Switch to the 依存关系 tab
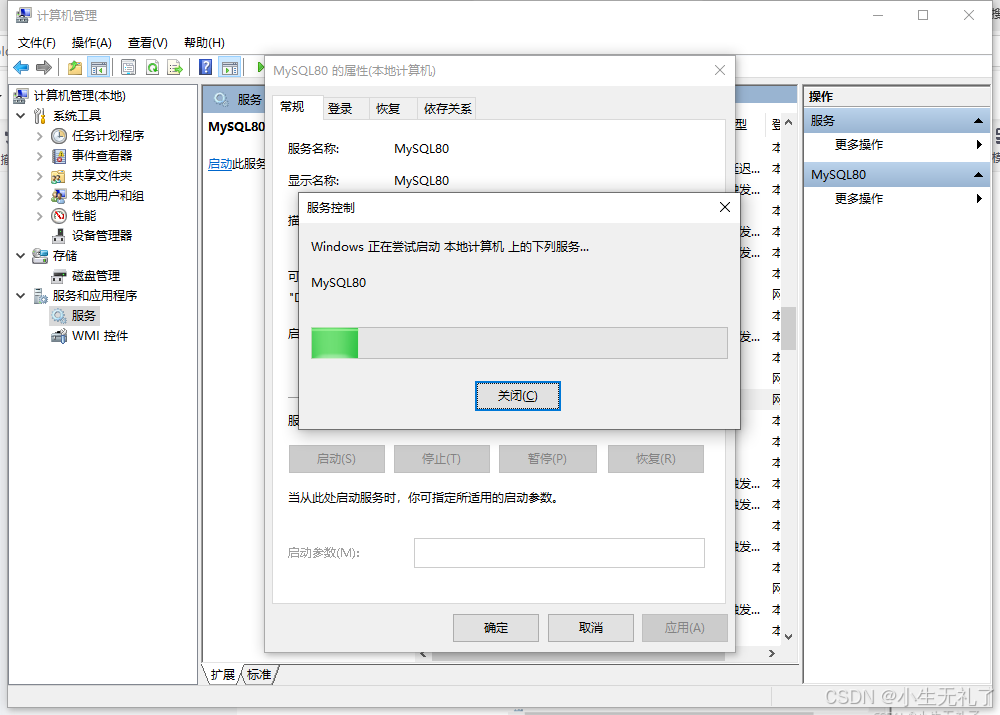Image resolution: width=1000 pixels, height=715 pixels. (448, 109)
